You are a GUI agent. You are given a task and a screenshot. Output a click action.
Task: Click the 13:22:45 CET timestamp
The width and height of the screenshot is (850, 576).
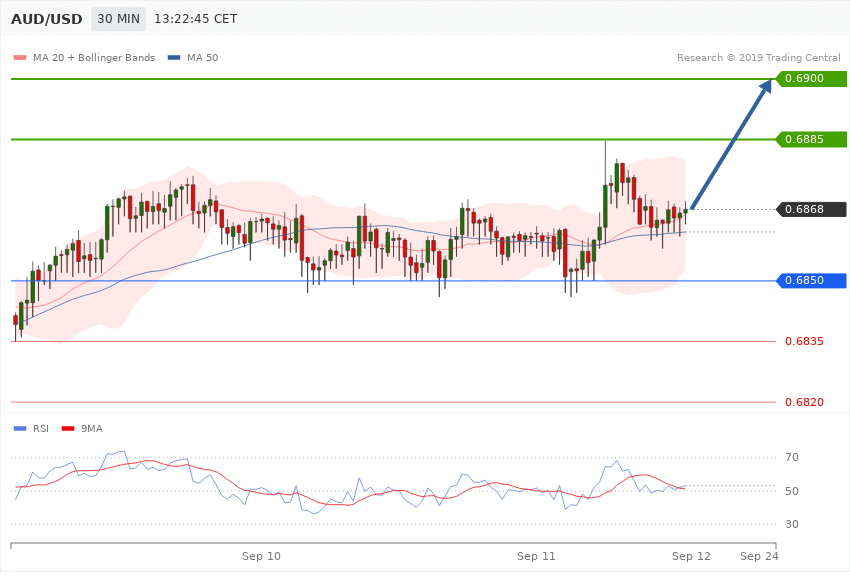(196, 19)
